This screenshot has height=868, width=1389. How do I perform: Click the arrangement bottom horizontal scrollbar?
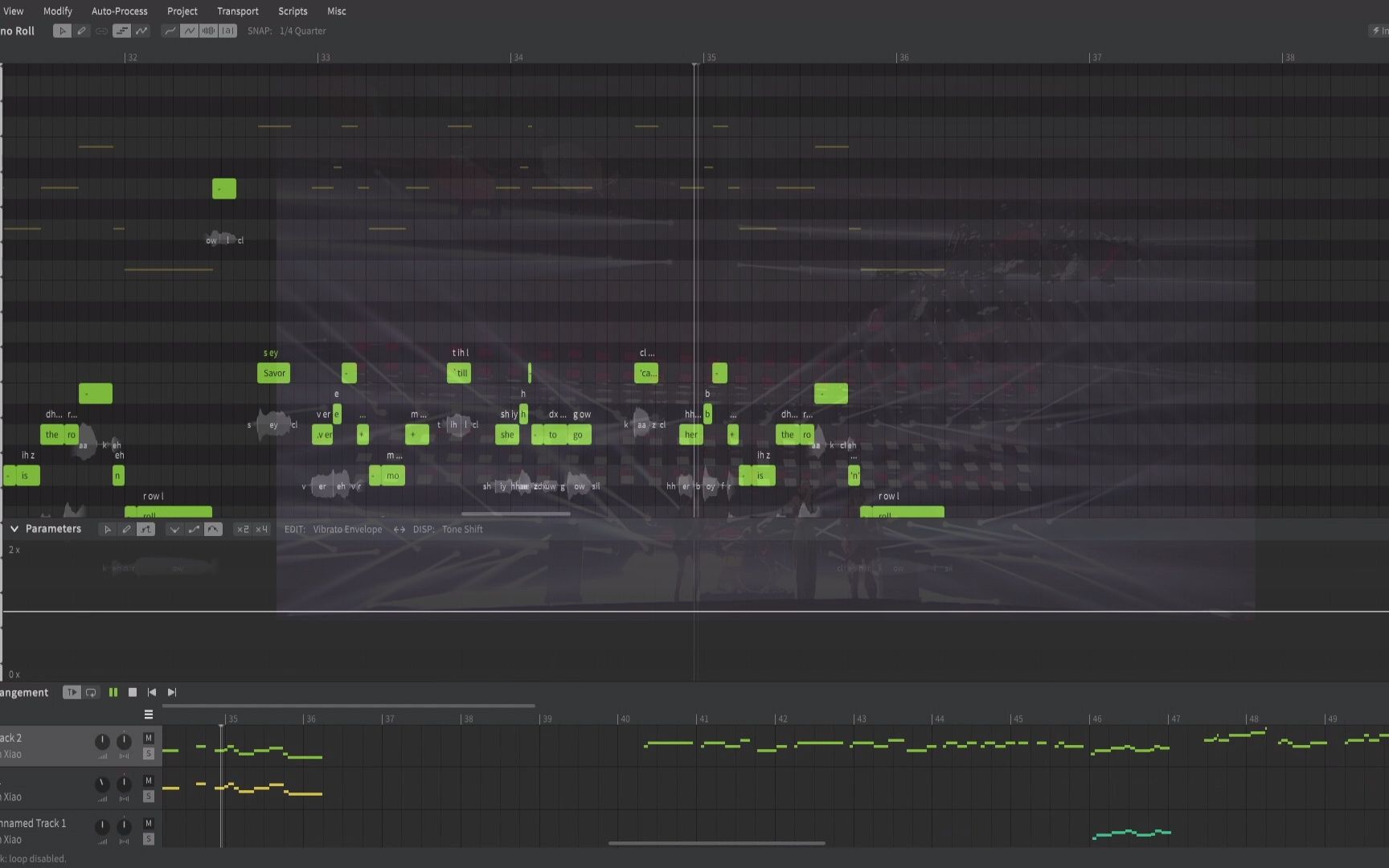click(716, 843)
